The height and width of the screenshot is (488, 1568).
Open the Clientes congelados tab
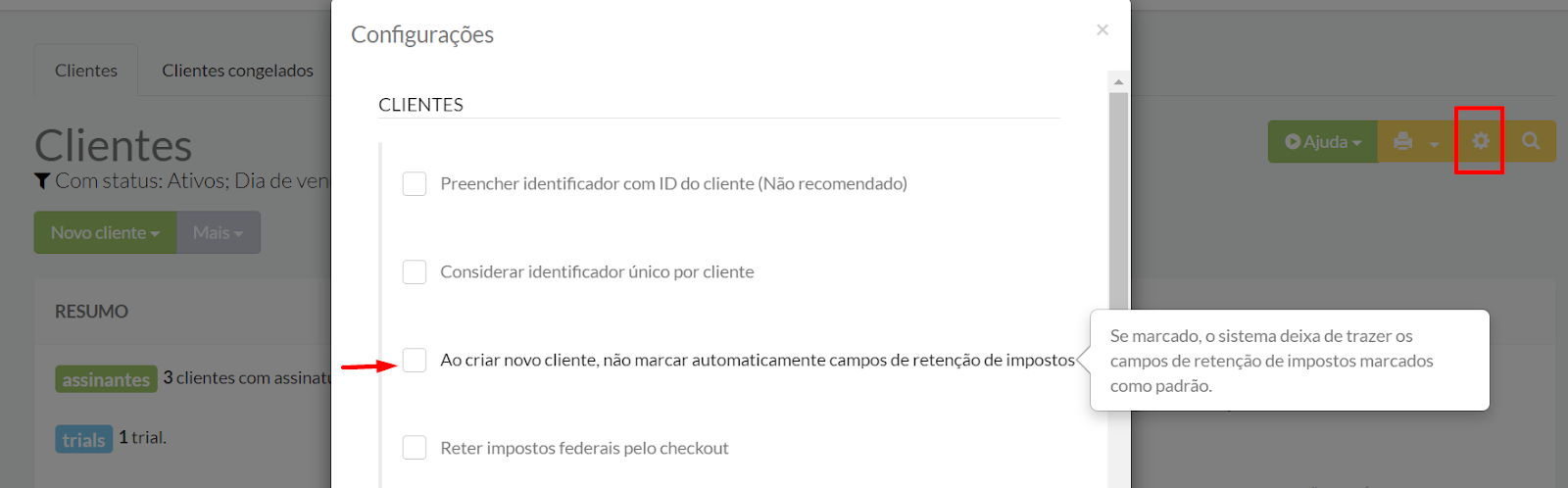(x=237, y=71)
